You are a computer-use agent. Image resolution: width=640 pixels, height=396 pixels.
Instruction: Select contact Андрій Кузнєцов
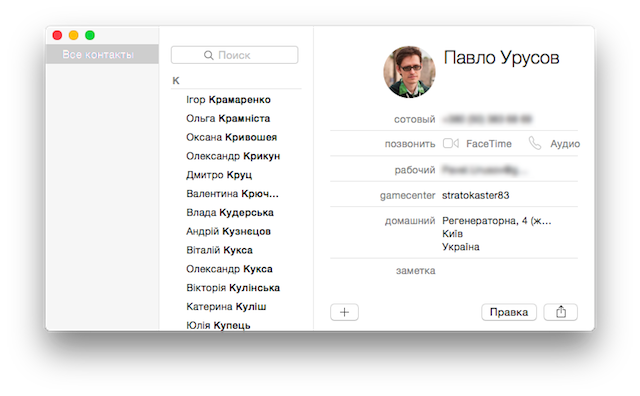pyautogui.click(x=228, y=231)
